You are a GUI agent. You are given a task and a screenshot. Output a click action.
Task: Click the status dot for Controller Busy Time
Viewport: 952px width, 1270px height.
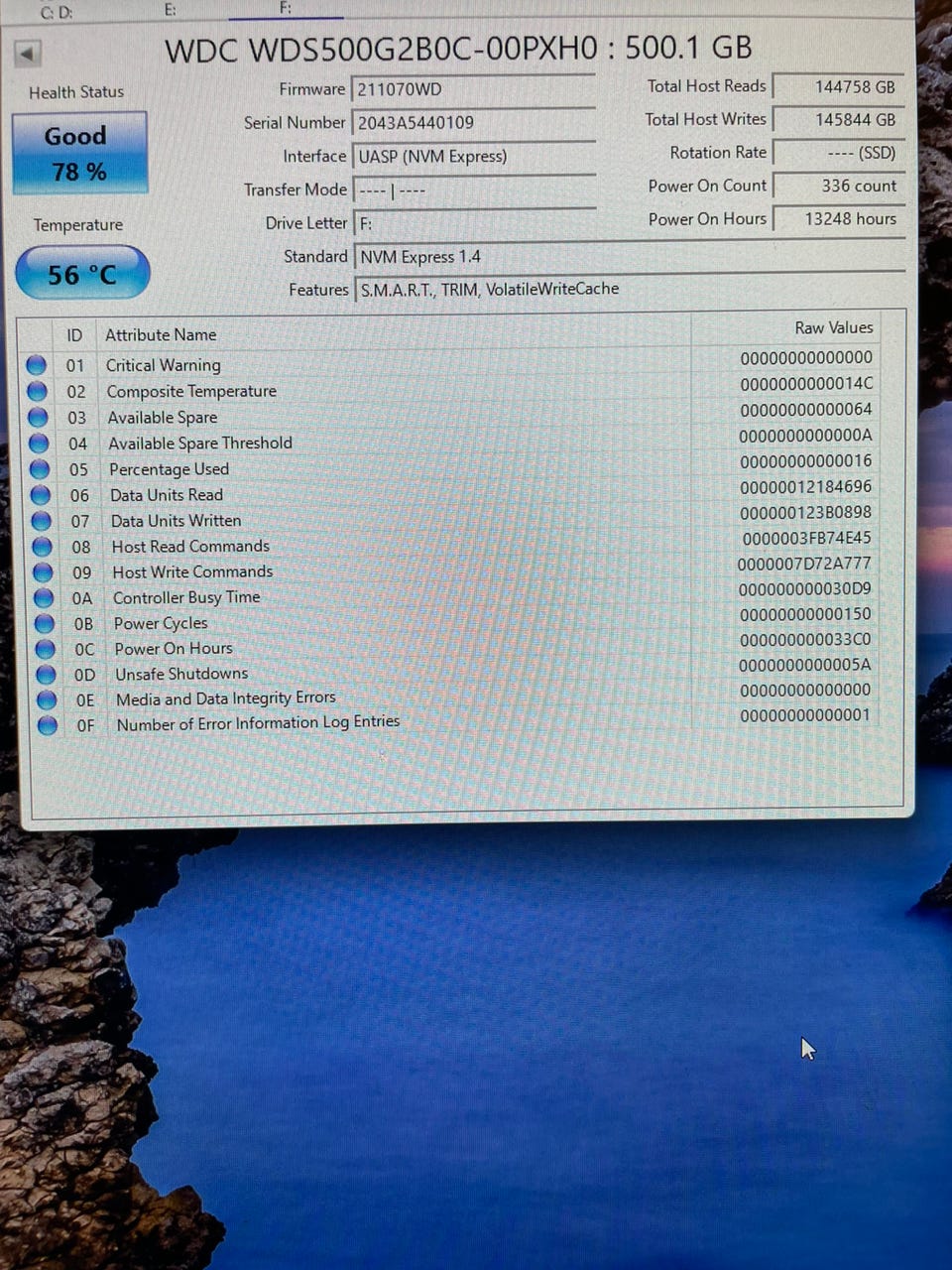point(44,597)
